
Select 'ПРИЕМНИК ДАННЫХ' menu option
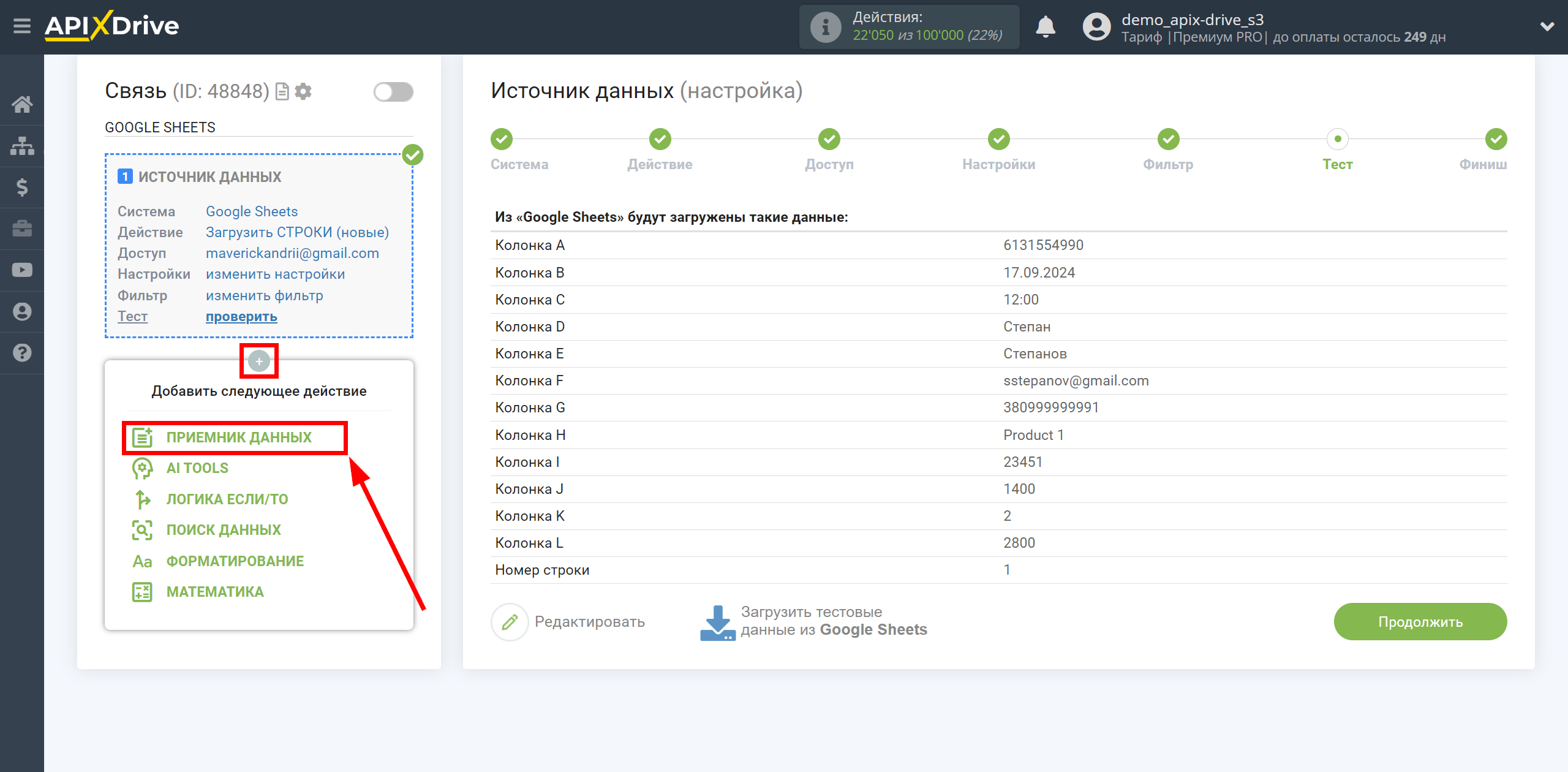(x=239, y=437)
